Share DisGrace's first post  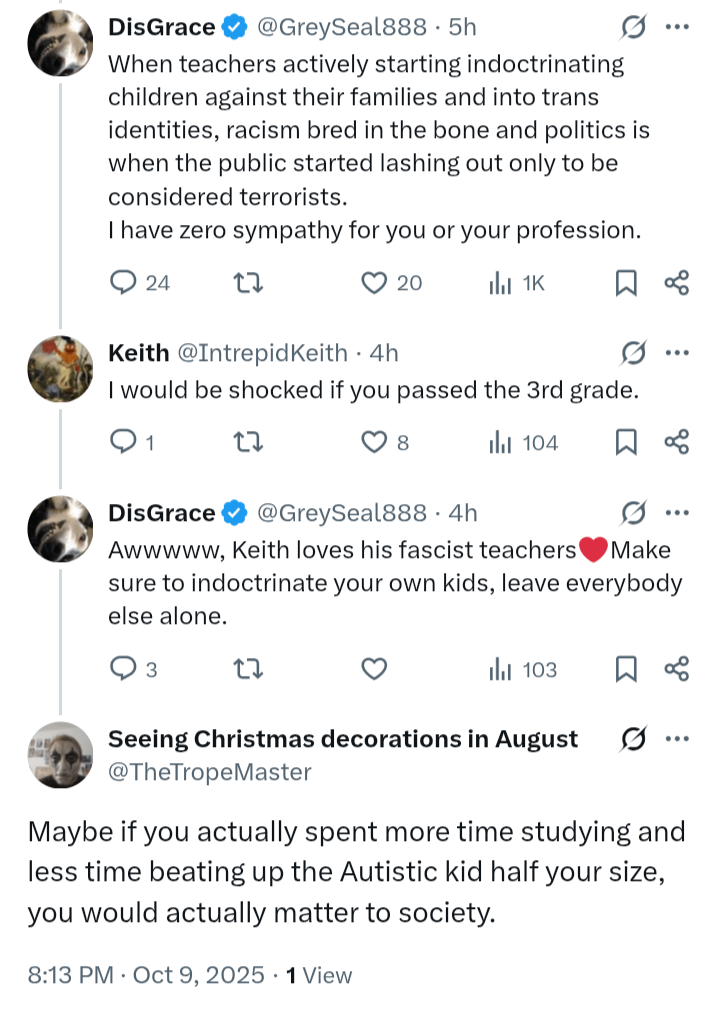[677, 284]
